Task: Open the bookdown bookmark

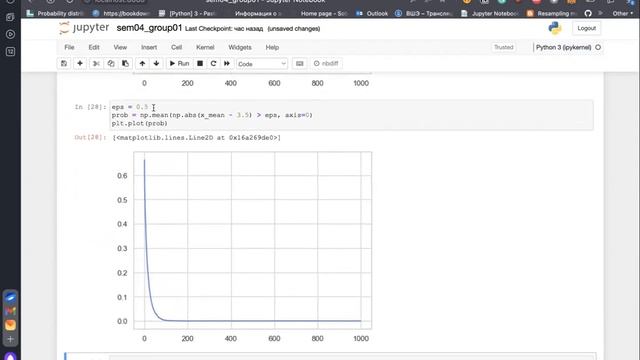Action: pos(120,13)
